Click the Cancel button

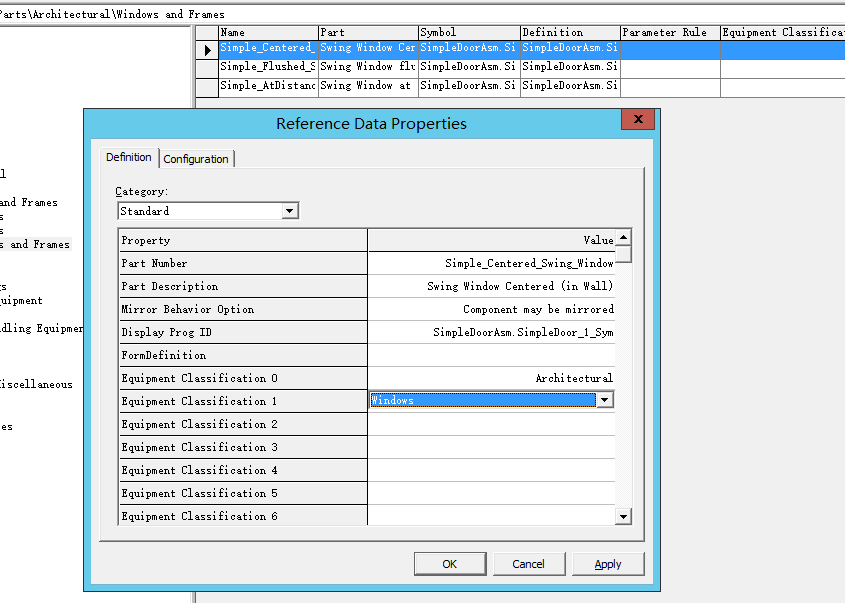(529, 564)
